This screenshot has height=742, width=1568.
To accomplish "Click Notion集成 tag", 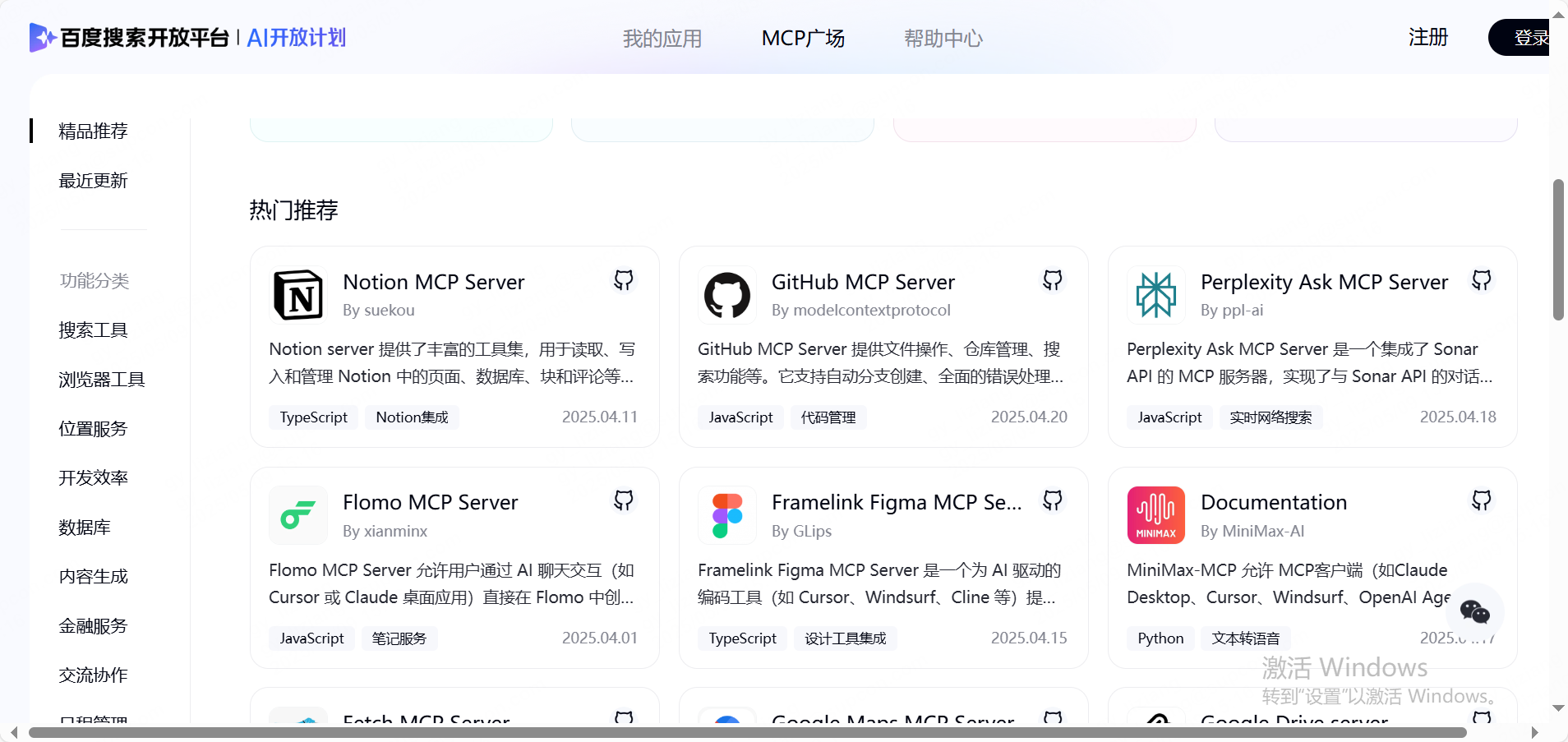I will pos(413,417).
